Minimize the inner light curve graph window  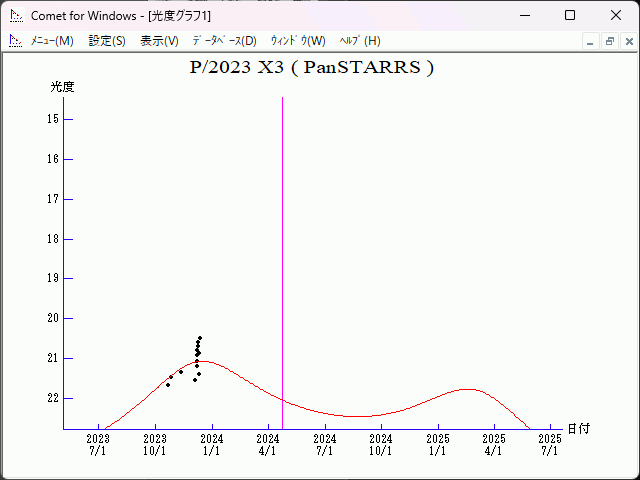click(x=591, y=41)
